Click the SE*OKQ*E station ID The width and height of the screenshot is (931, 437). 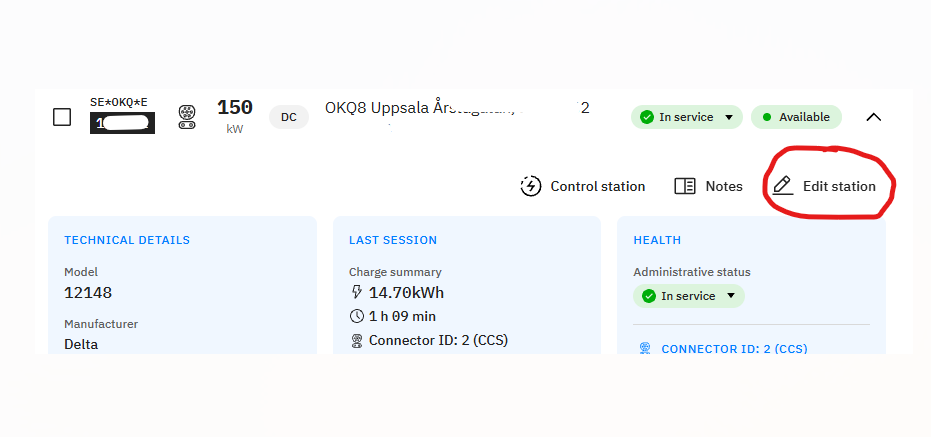click(119, 102)
